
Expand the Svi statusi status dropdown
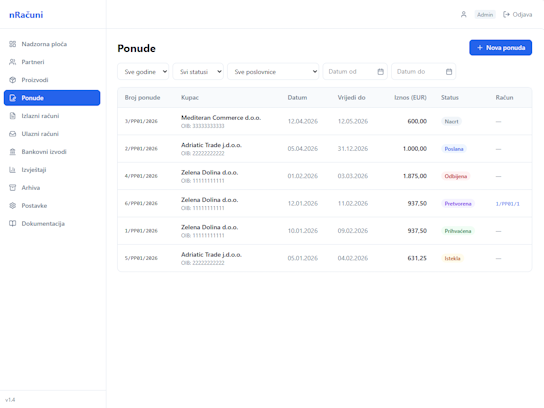[198, 72]
